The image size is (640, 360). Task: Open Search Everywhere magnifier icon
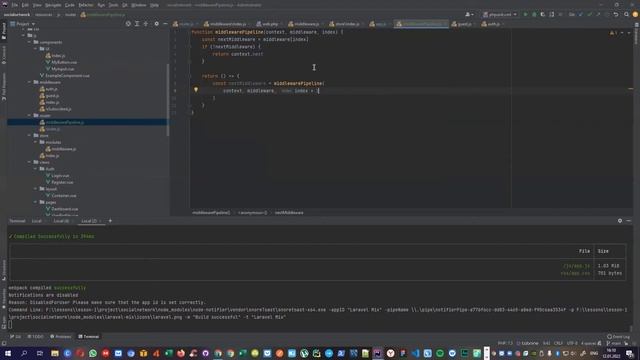626,15
